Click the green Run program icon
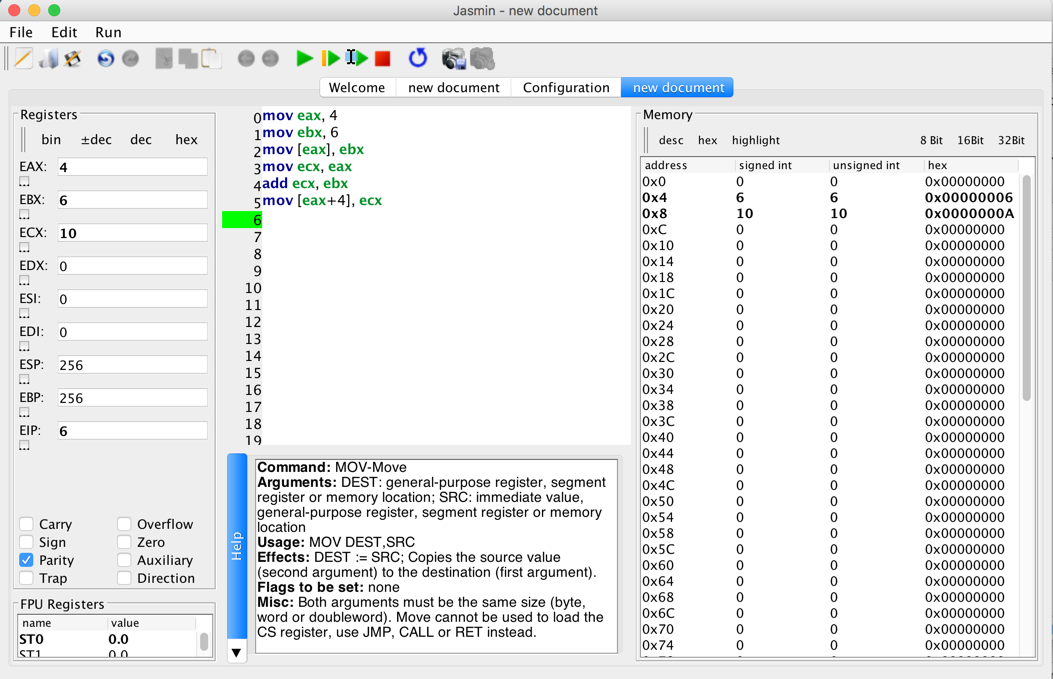Image resolution: width=1053 pixels, height=679 pixels. 304,59
